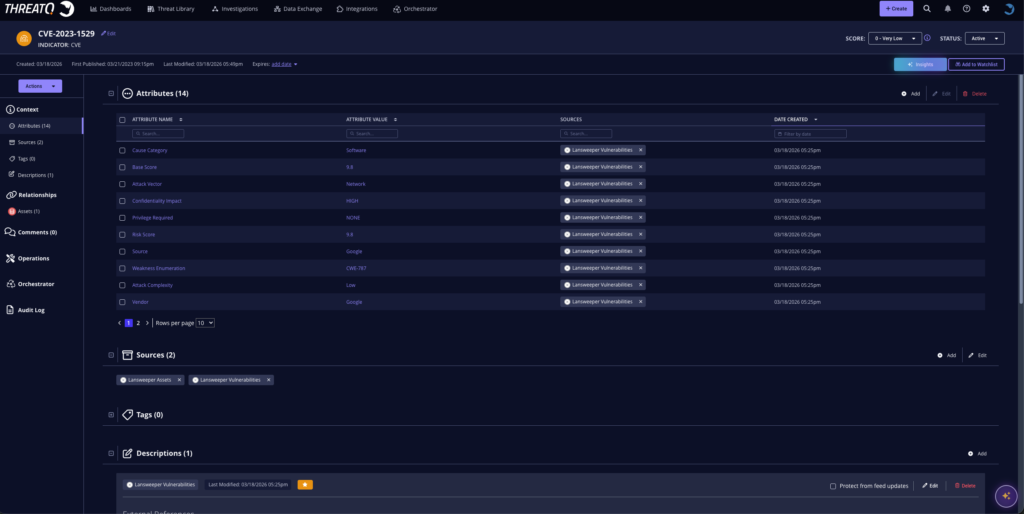
Task: Check the Weakness Enumeration row checkbox
Action: [122, 268]
